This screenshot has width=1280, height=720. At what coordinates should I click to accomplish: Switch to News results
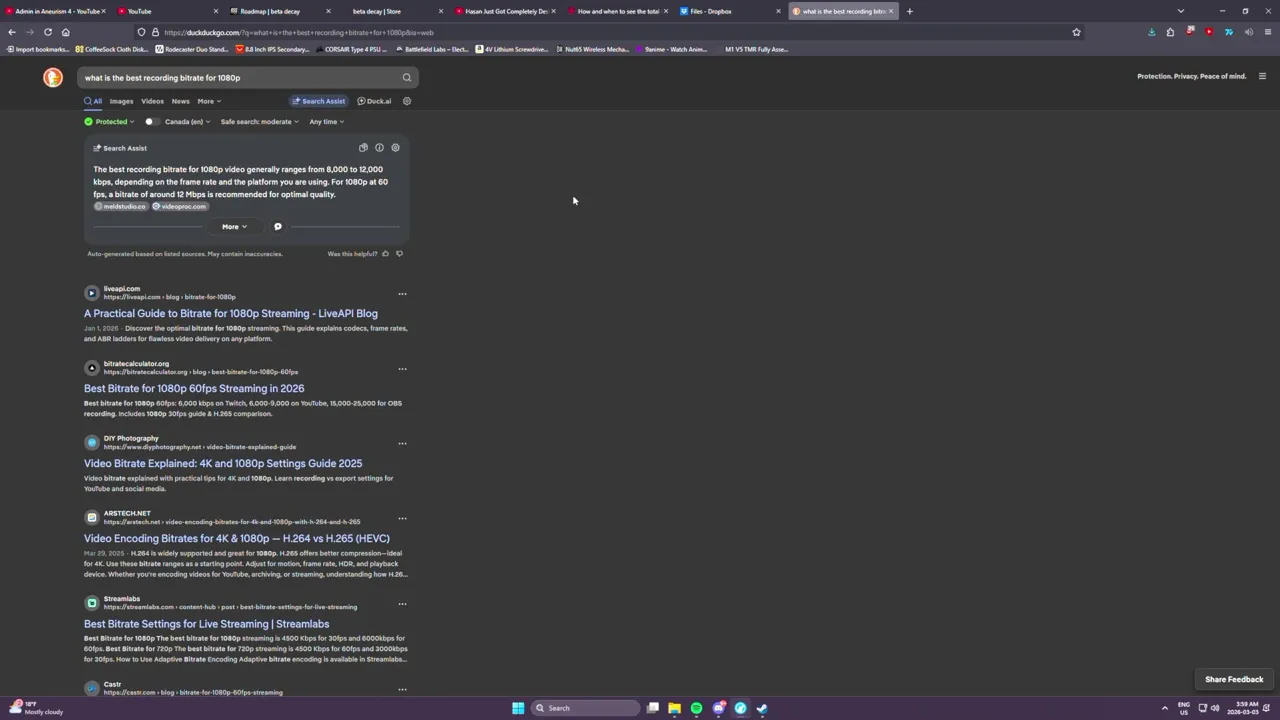tap(180, 101)
